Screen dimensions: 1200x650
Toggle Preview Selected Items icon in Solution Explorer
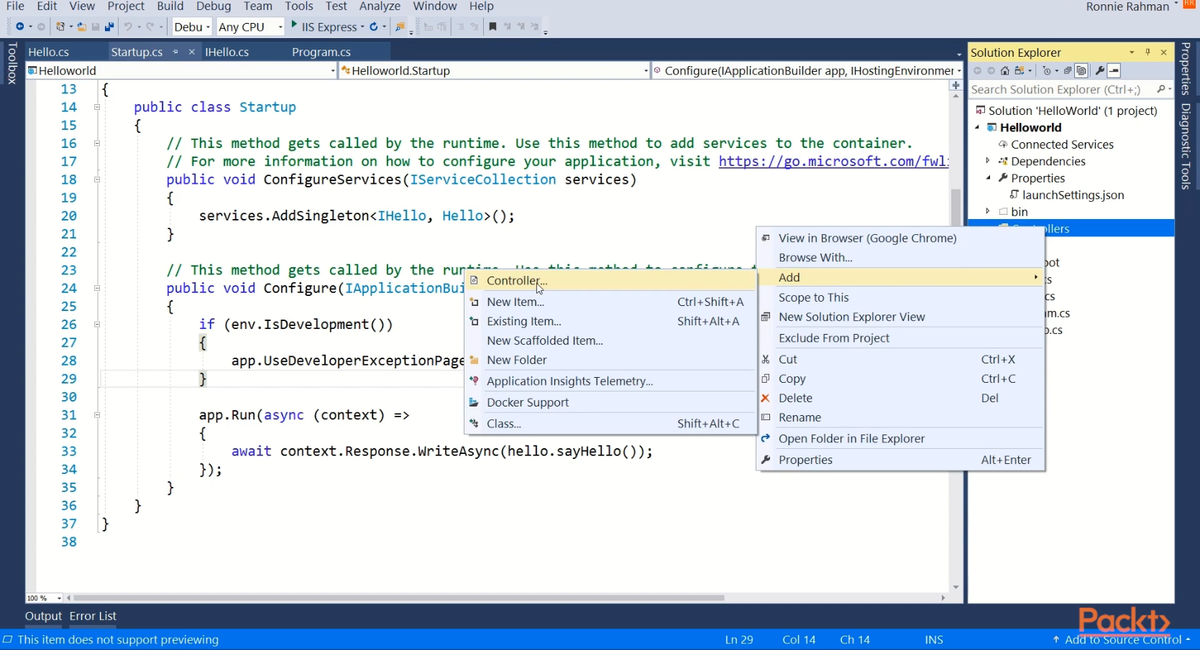[1113, 71]
